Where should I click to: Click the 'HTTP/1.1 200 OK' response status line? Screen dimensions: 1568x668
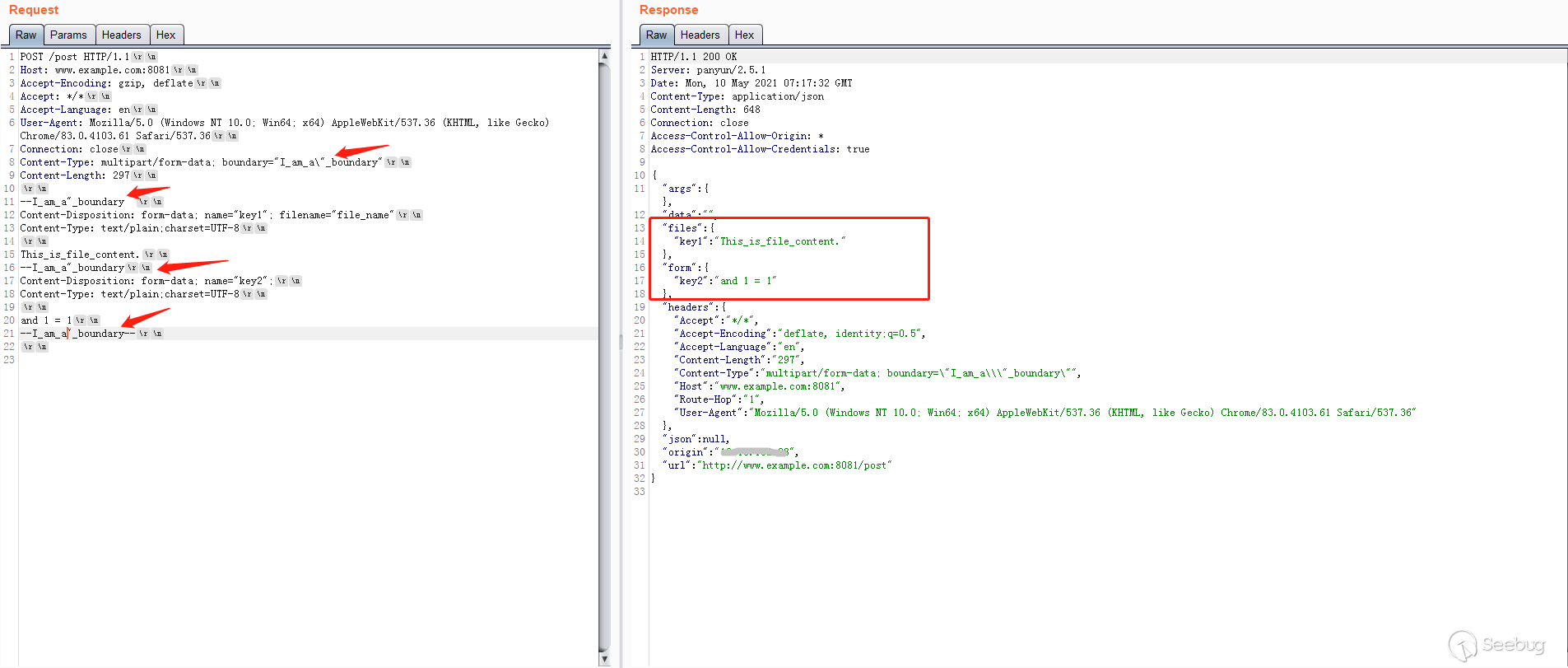tap(693, 57)
